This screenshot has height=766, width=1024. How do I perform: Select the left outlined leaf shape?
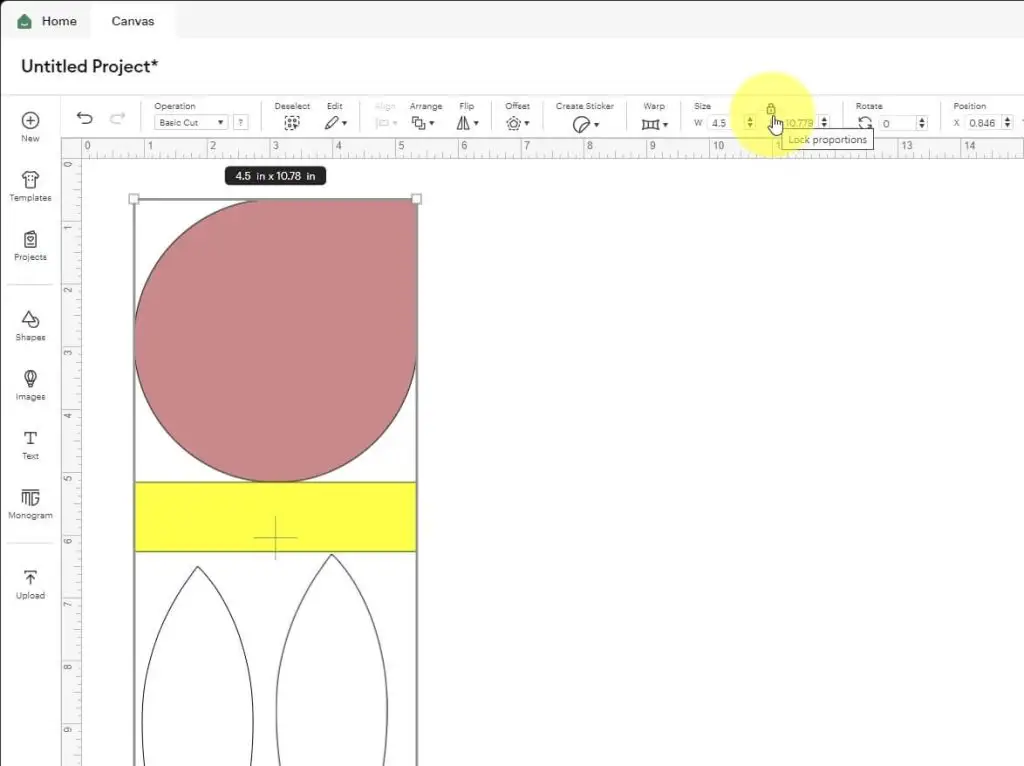(197, 666)
